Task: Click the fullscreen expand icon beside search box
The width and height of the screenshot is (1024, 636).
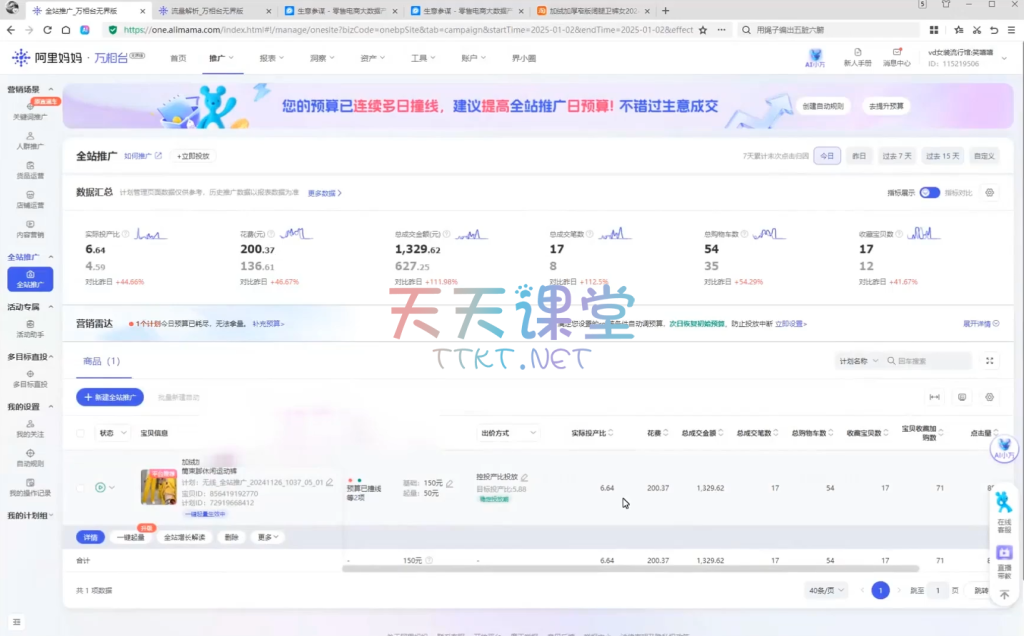Action: 989,360
